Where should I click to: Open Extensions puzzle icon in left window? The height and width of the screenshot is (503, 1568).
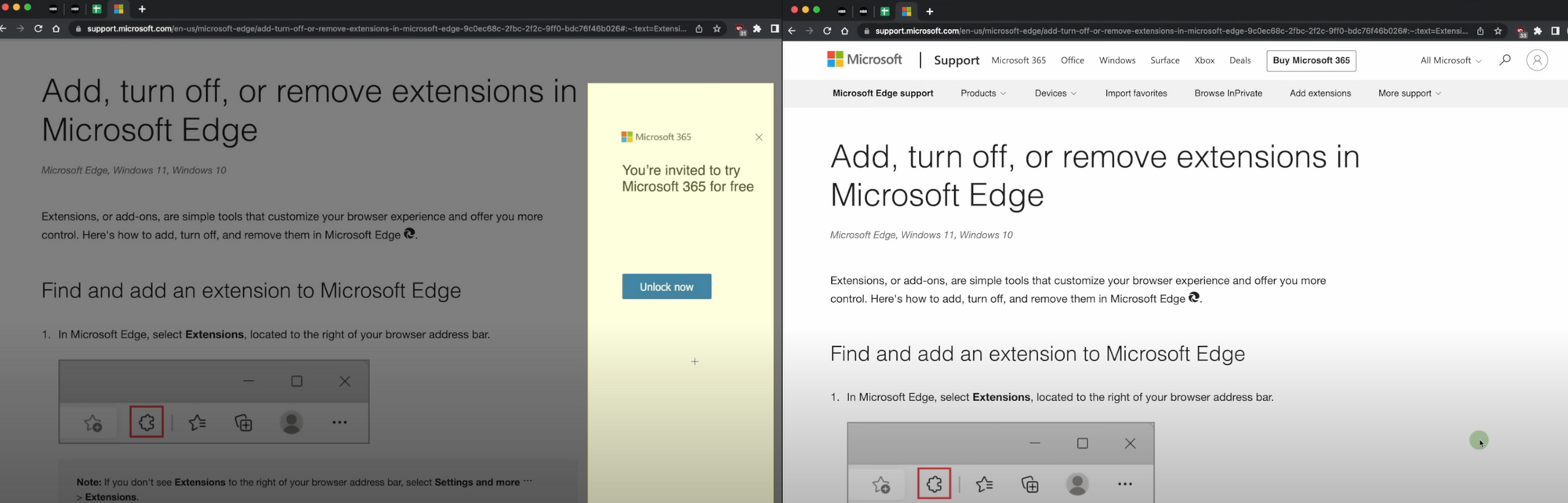click(x=757, y=28)
